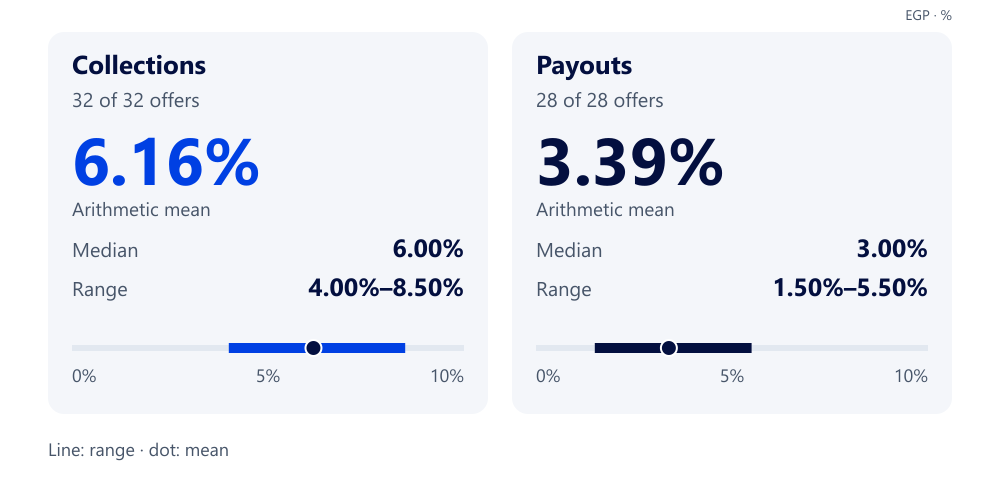Image resolution: width=1000 pixels, height=478 pixels.
Task: Click the Collections card title
Action: 139,66
